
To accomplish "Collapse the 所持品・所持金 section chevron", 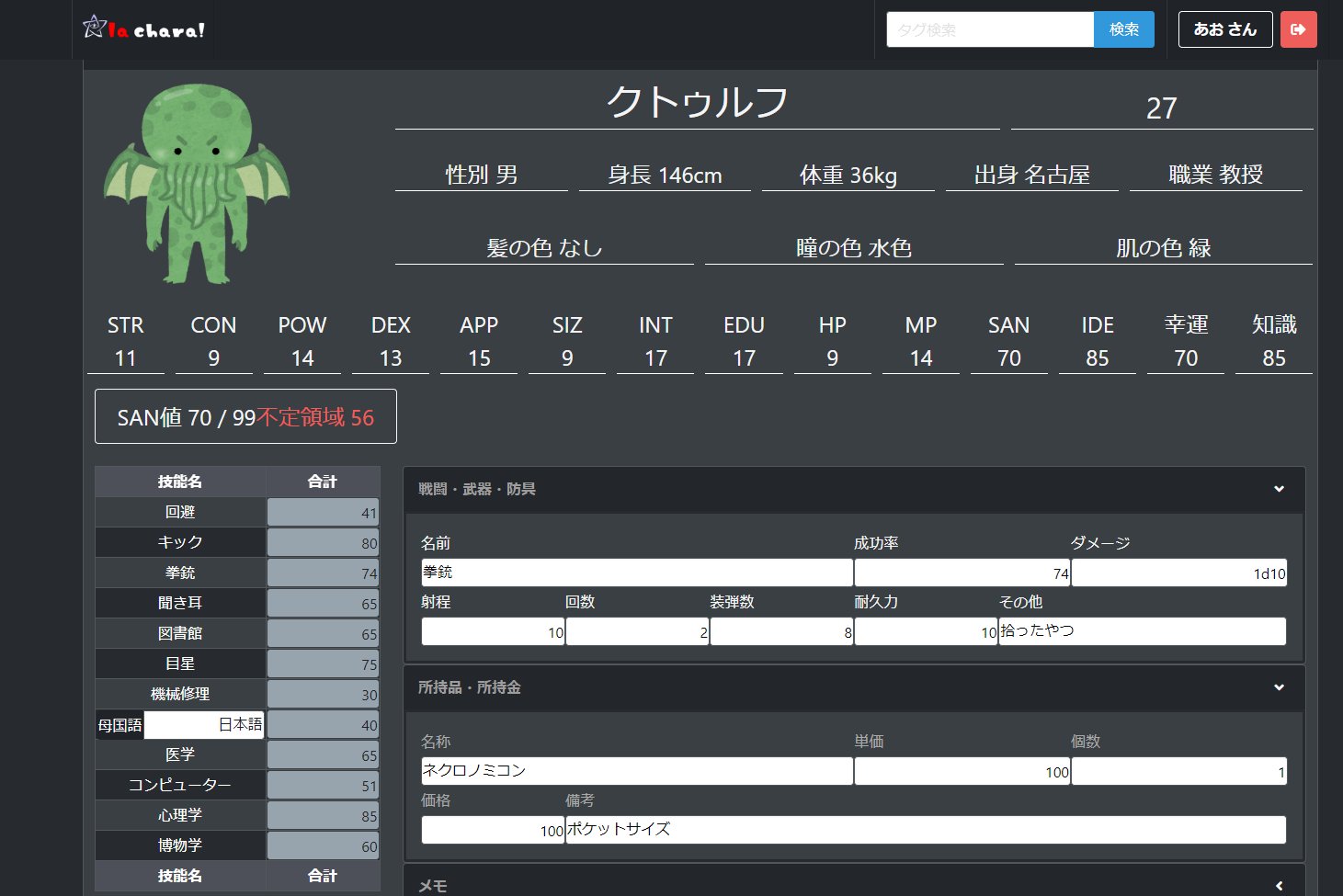I will tap(1279, 687).
